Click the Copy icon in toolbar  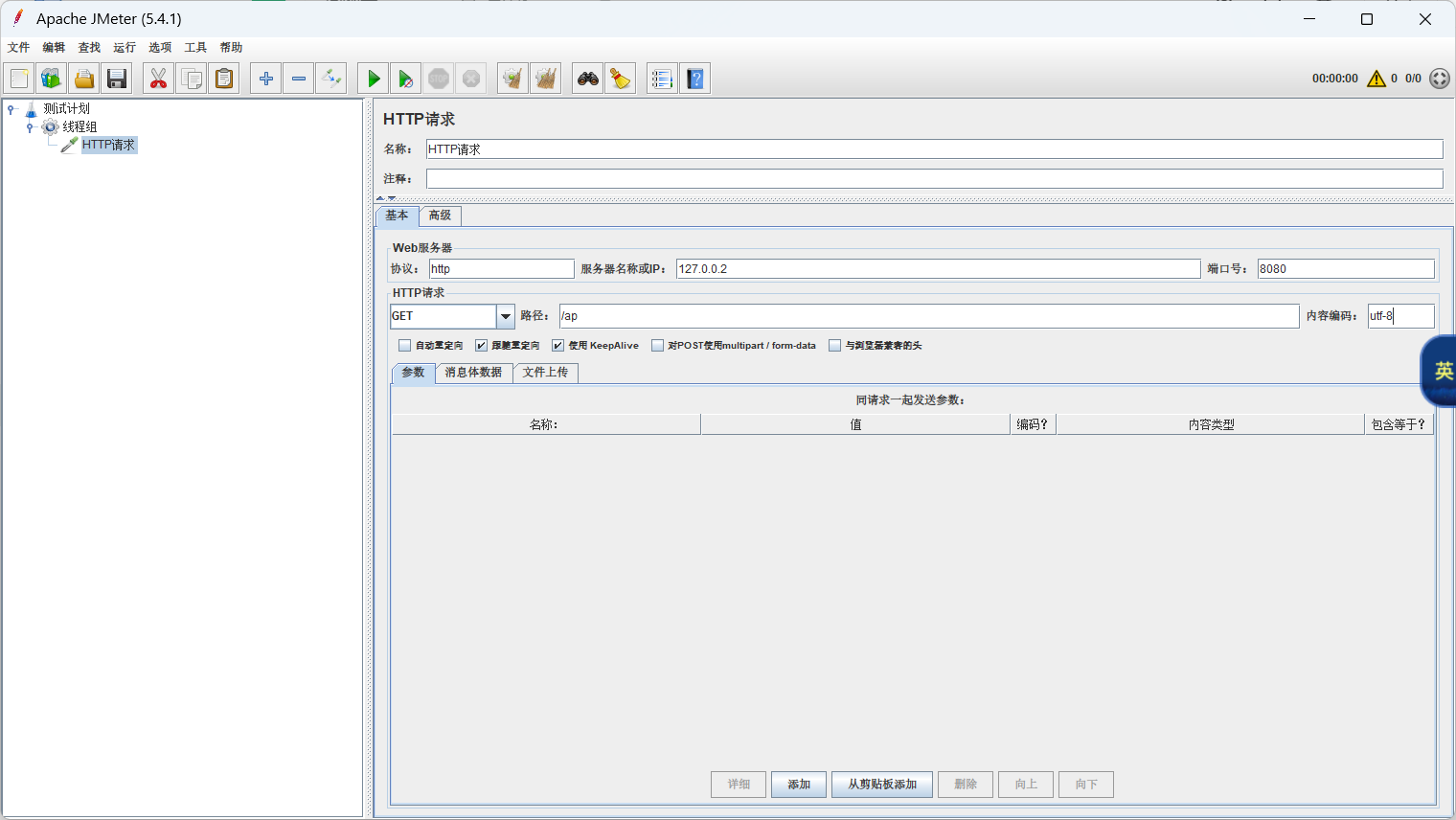[x=192, y=79]
